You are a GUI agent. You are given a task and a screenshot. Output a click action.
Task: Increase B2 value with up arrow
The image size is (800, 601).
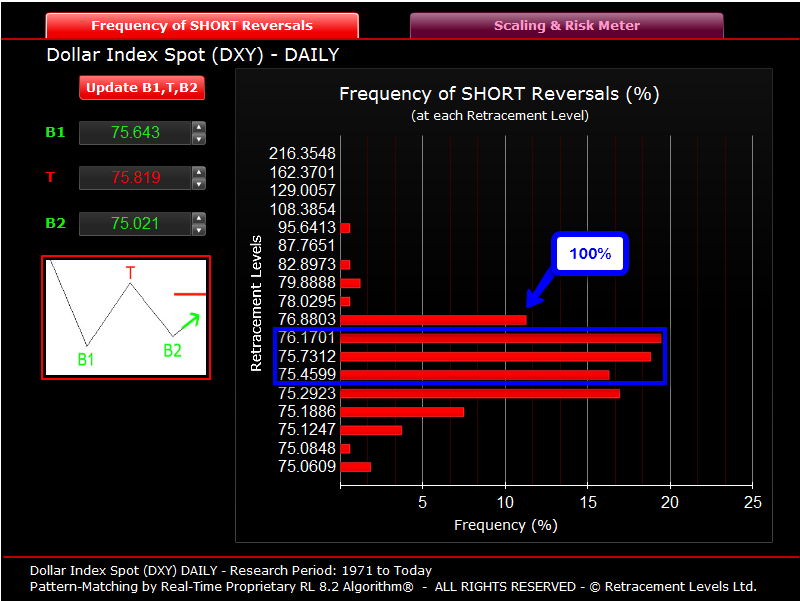199,218
